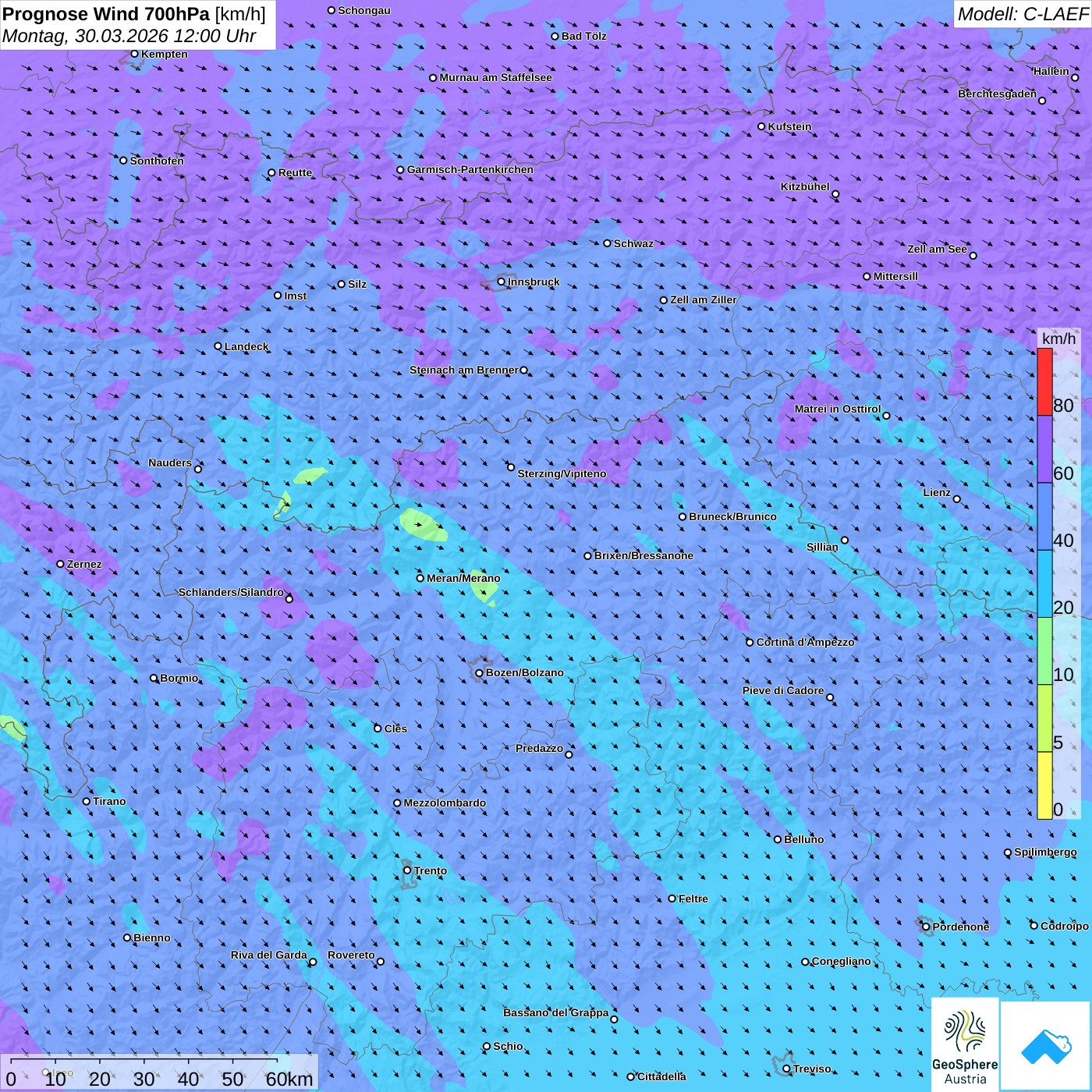Click the Zell am See label

click(x=937, y=249)
